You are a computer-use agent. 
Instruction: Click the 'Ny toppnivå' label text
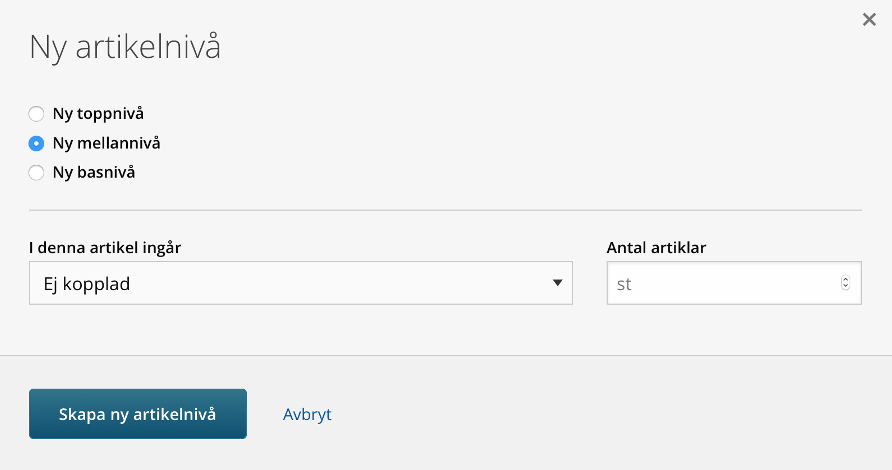(x=98, y=114)
